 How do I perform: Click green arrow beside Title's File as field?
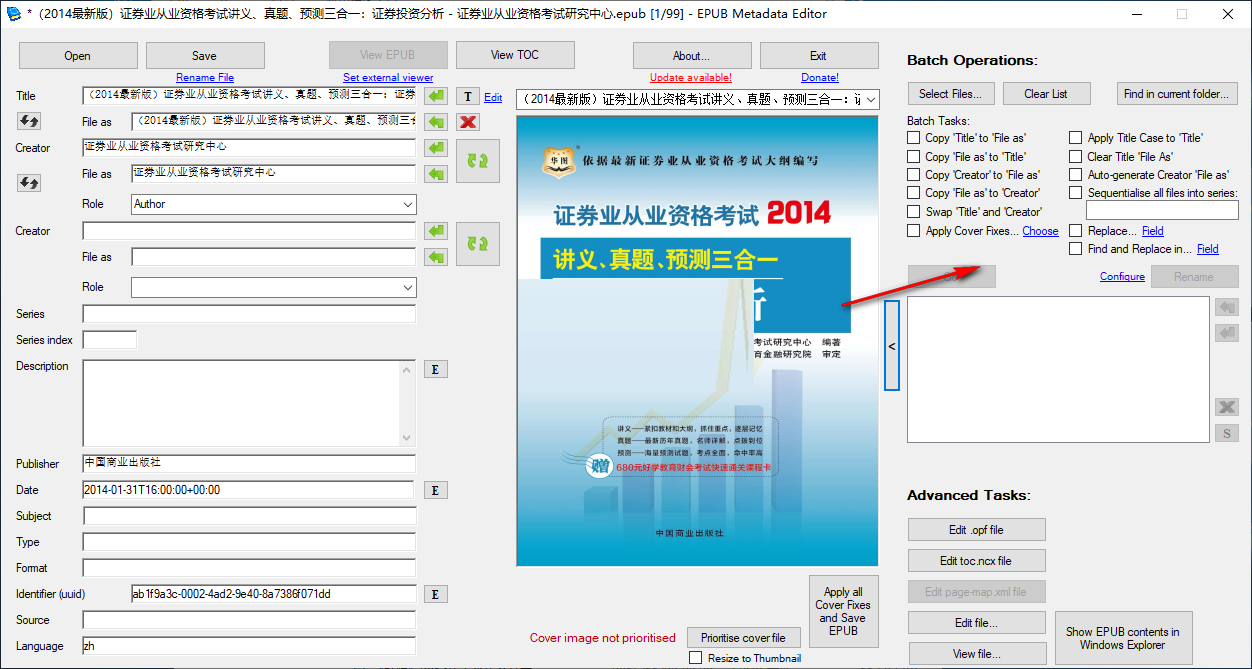pos(435,122)
